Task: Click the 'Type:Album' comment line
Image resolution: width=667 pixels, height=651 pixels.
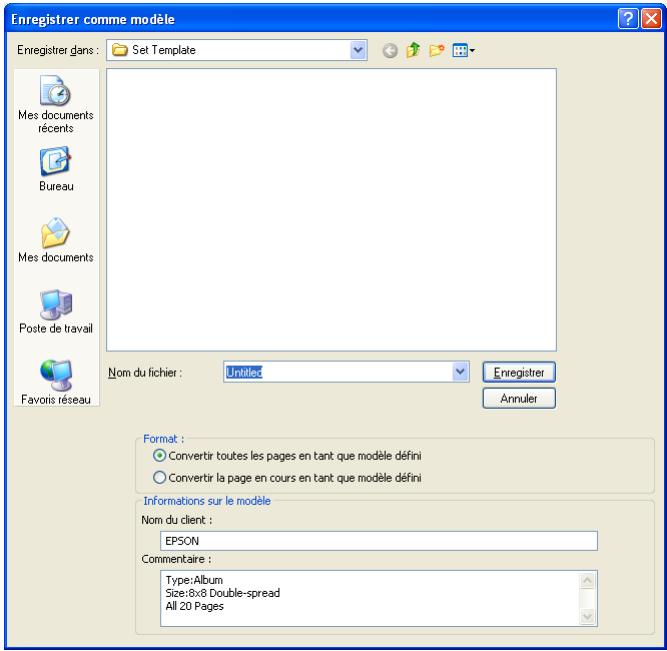Action: [194, 580]
